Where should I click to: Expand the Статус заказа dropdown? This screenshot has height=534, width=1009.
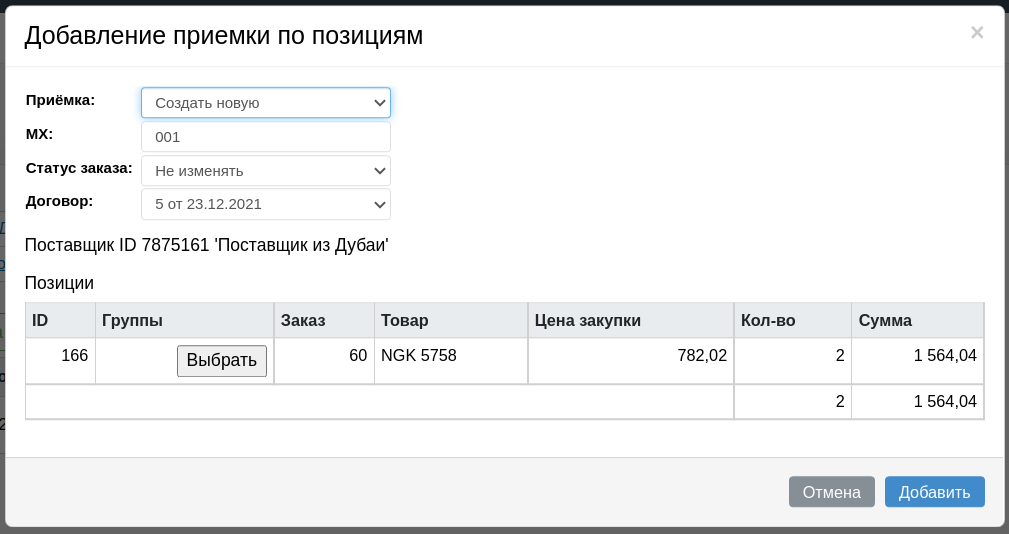tap(266, 170)
